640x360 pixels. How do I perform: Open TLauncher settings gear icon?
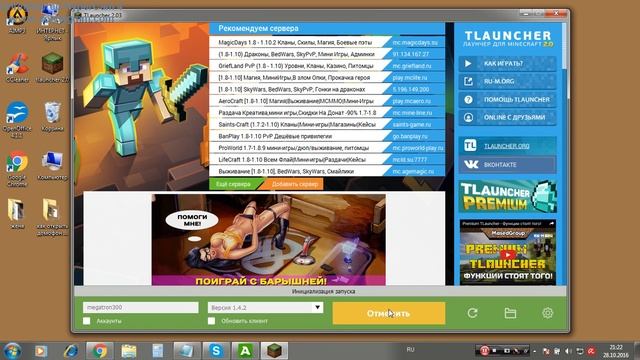click(547, 313)
